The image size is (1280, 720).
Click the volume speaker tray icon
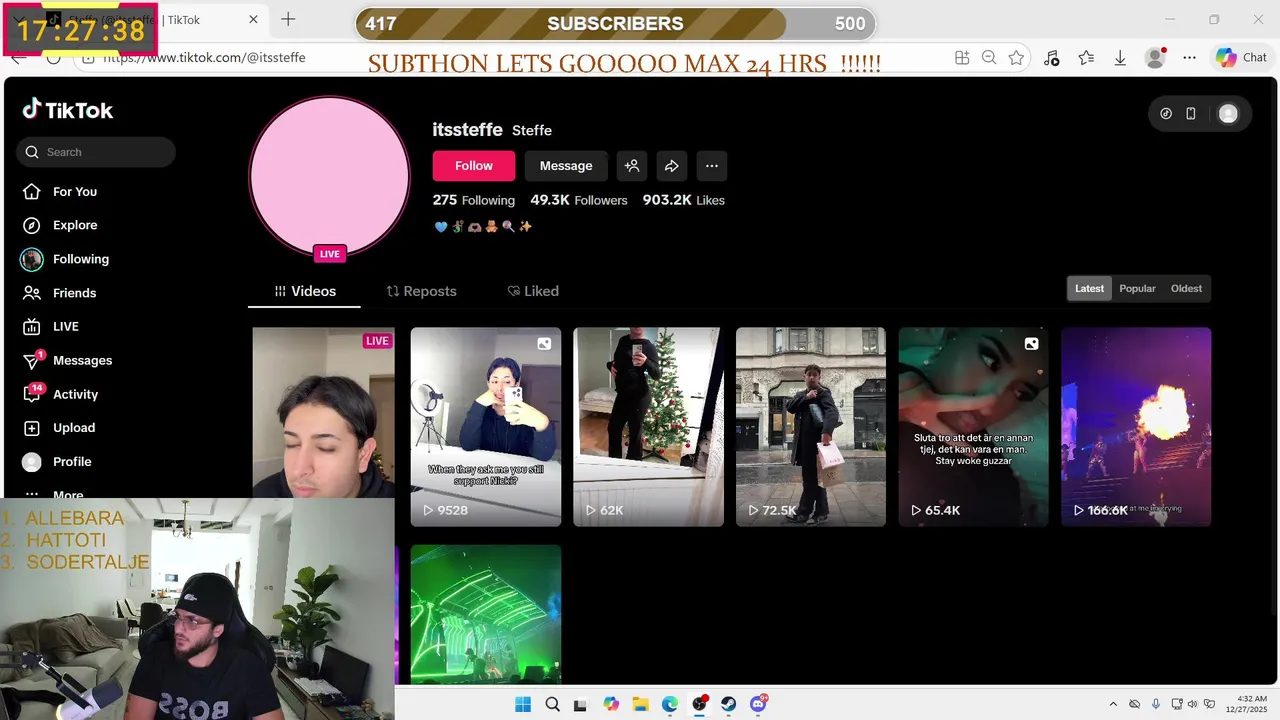tap(1193, 704)
